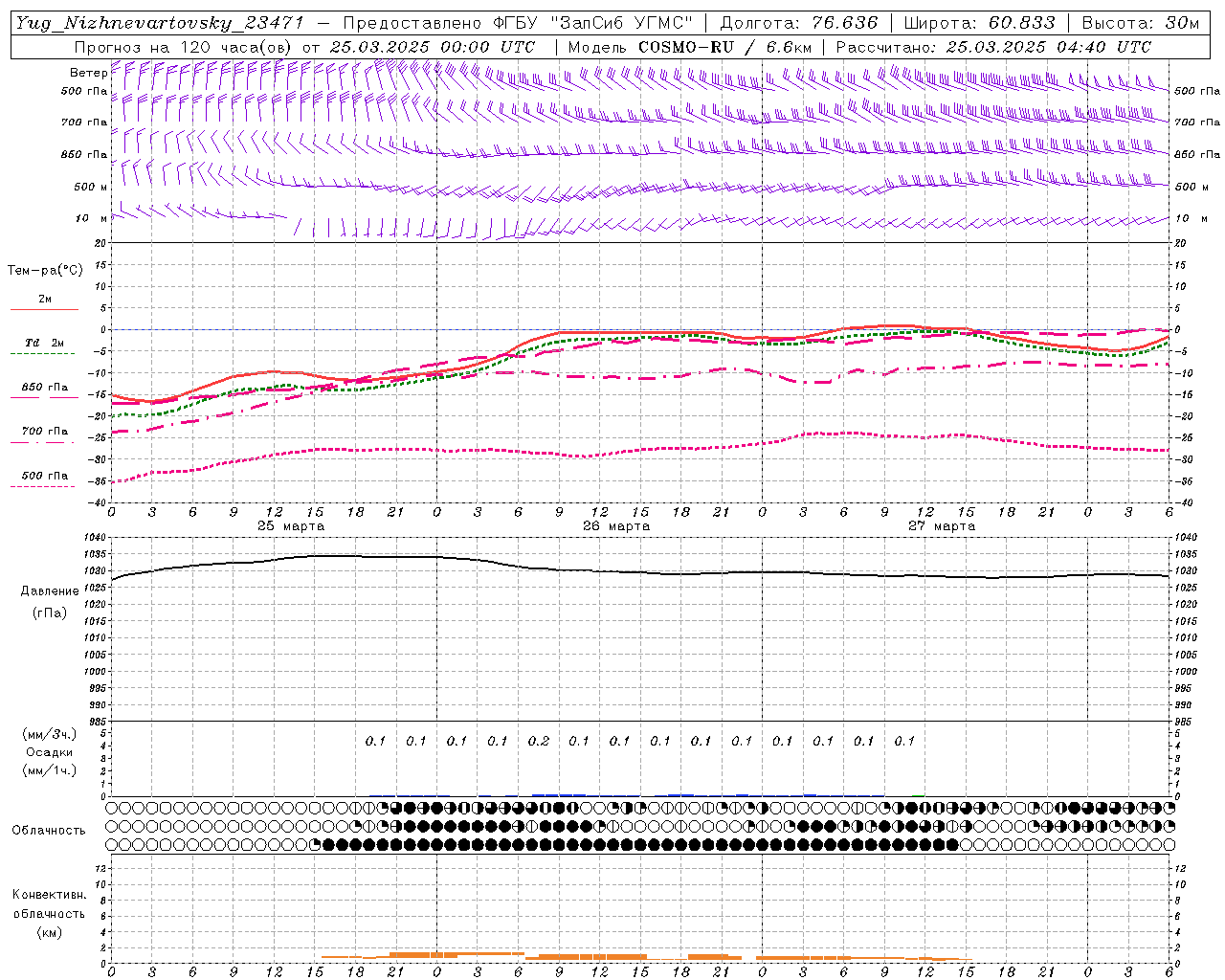This screenshot has height=980, width=1225.
Task: Click the (мм/1ч.) precipitation unit label
Action: point(50,770)
